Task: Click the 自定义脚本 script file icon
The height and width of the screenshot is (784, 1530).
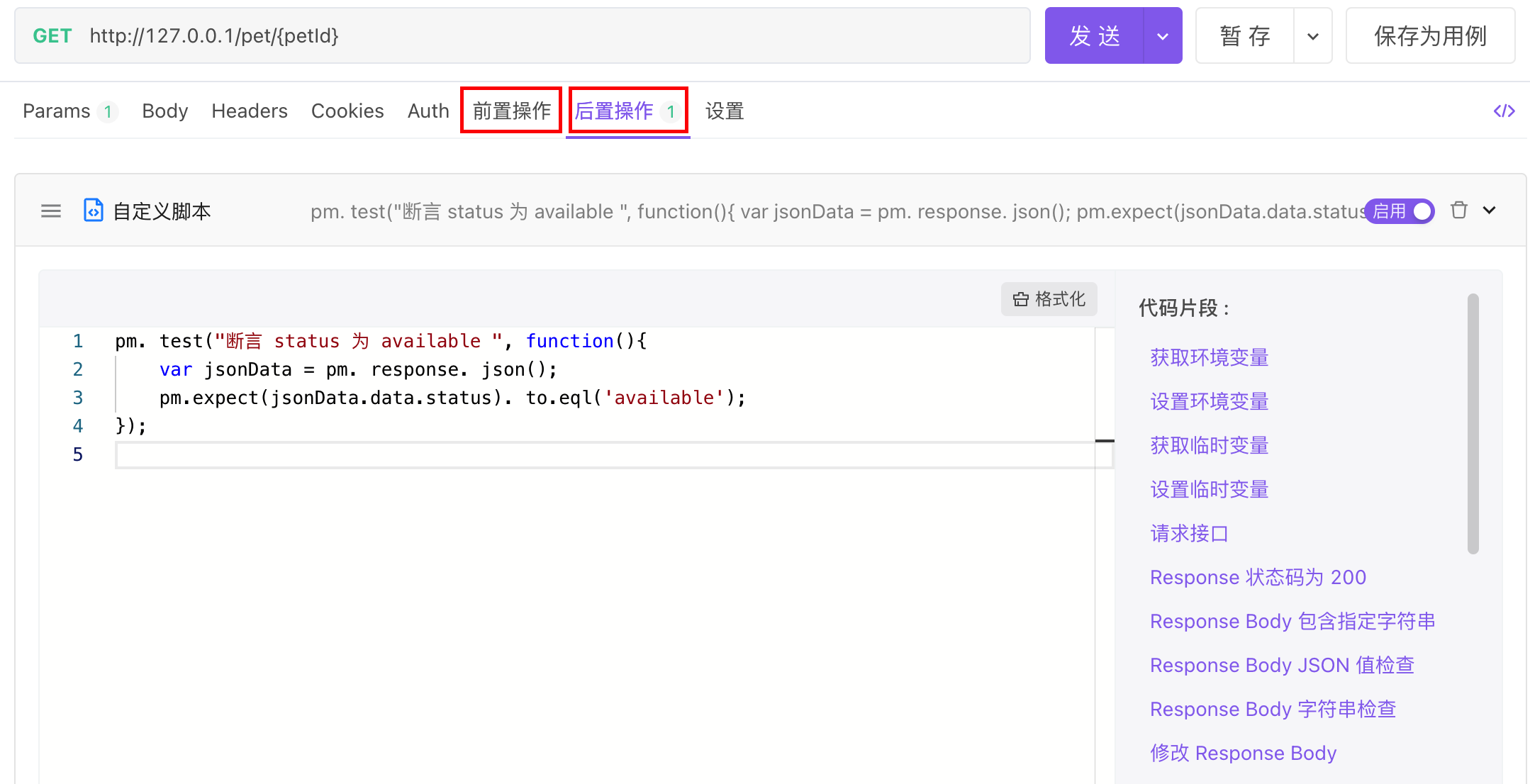Action: [x=93, y=211]
